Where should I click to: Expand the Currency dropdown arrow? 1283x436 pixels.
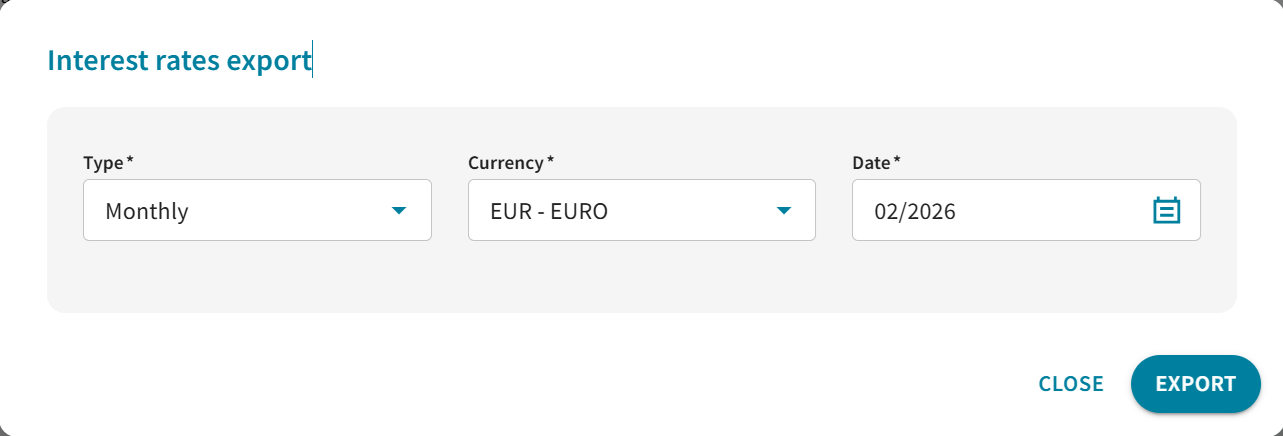784,211
